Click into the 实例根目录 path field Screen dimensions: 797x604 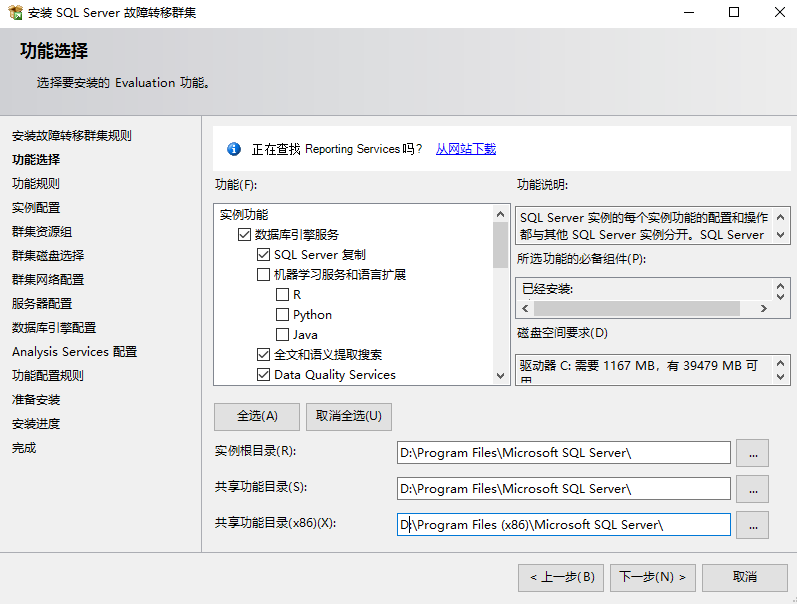(x=563, y=453)
